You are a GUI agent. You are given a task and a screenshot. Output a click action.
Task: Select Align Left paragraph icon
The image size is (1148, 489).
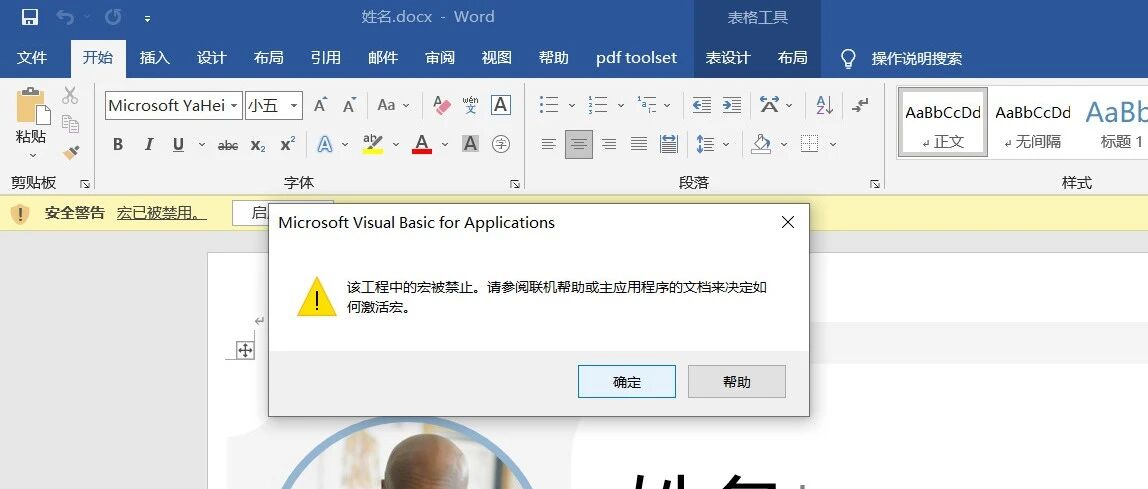click(548, 144)
